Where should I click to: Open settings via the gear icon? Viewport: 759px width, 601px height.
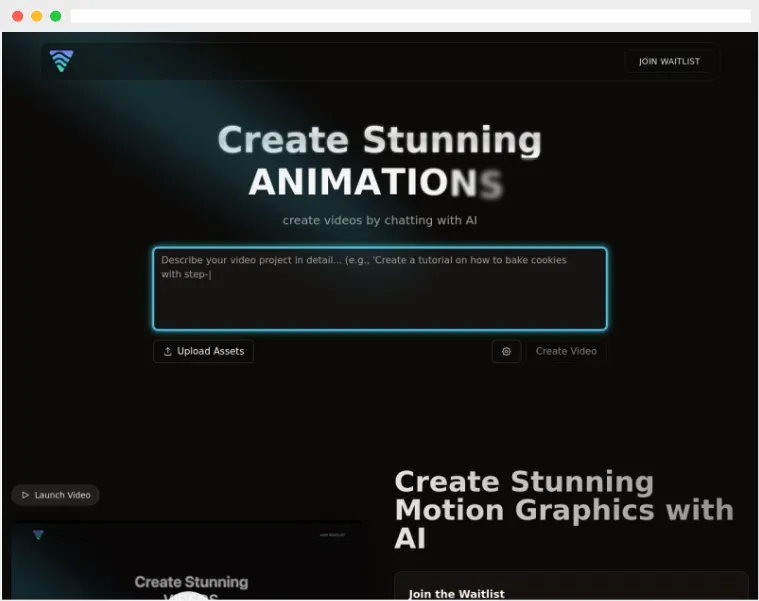pyautogui.click(x=506, y=351)
